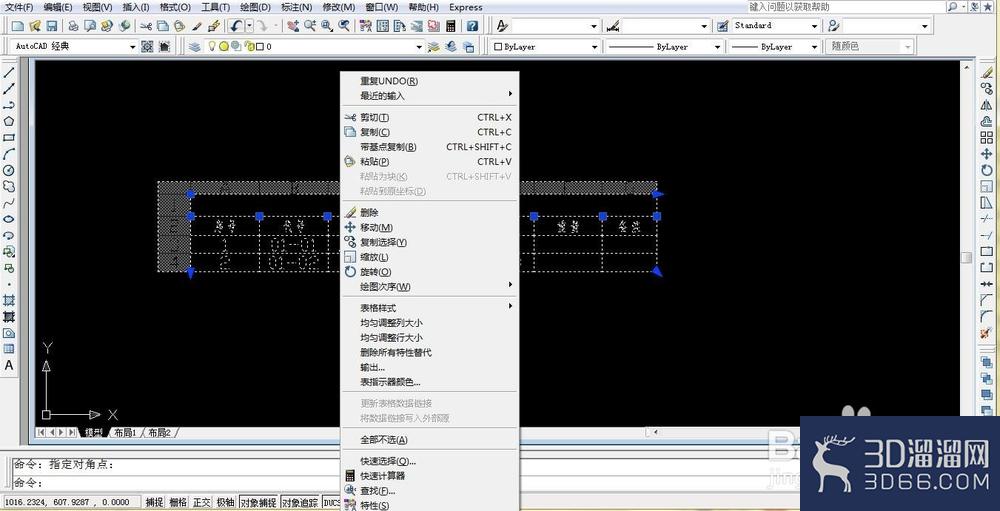This screenshot has width=1000, height=511.
Task: Choose 重复UNDO(R) in context menu
Action: click(x=430, y=81)
